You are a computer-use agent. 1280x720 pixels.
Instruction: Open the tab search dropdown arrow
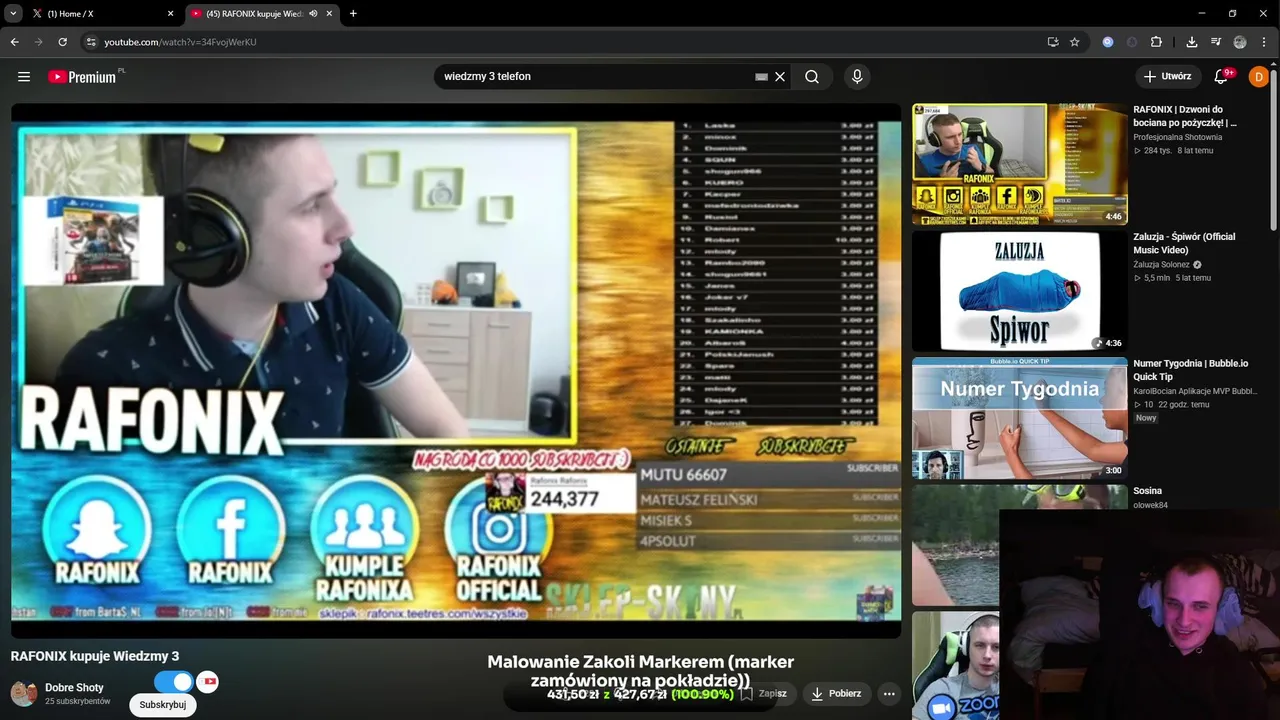(13, 13)
